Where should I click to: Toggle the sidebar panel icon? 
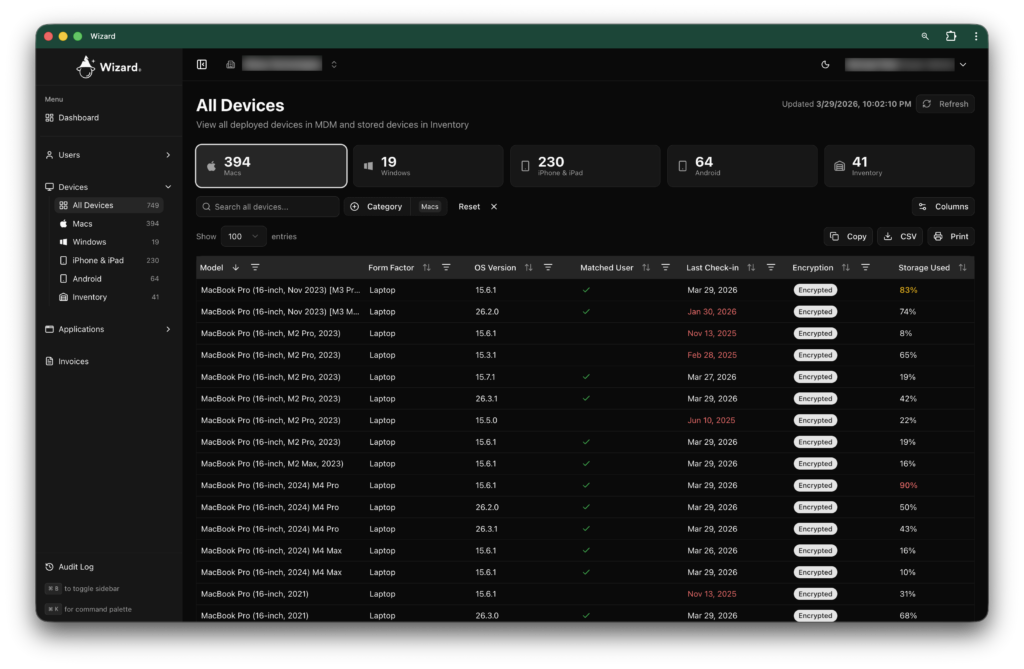click(202, 65)
